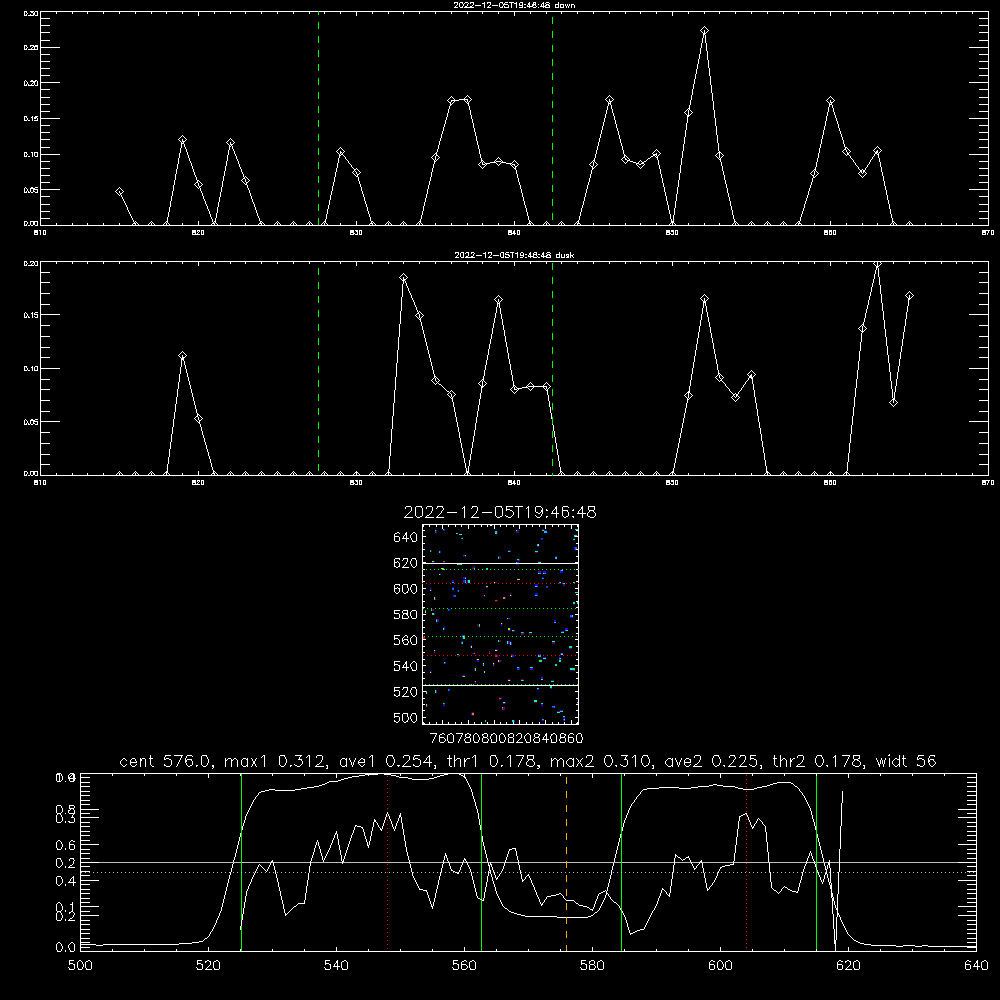Click the second plot title ending in 'dusk'
The height and width of the screenshot is (1000, 1000).
click(514, 255)
